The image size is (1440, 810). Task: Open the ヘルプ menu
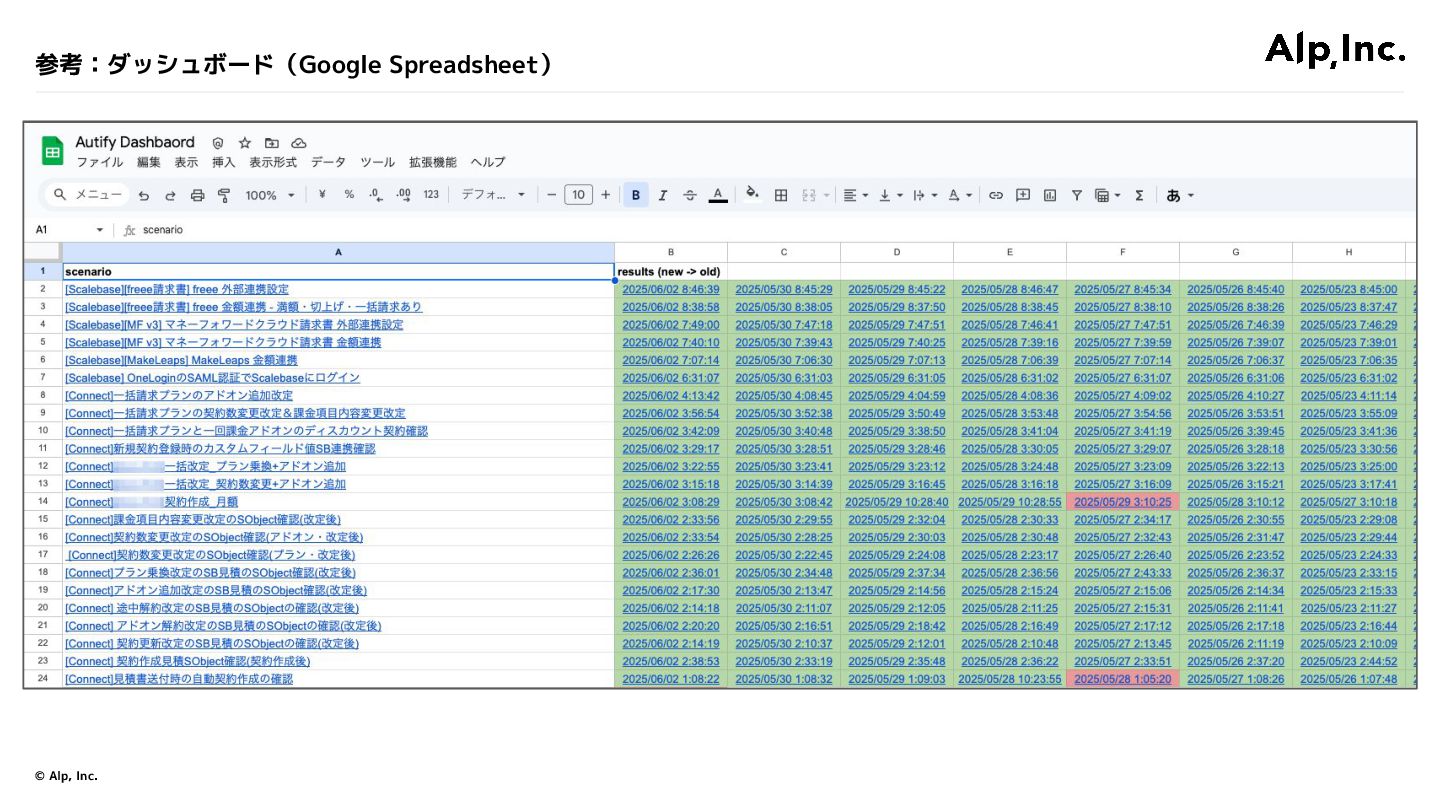pyautogui.click(x=487, y=162)
